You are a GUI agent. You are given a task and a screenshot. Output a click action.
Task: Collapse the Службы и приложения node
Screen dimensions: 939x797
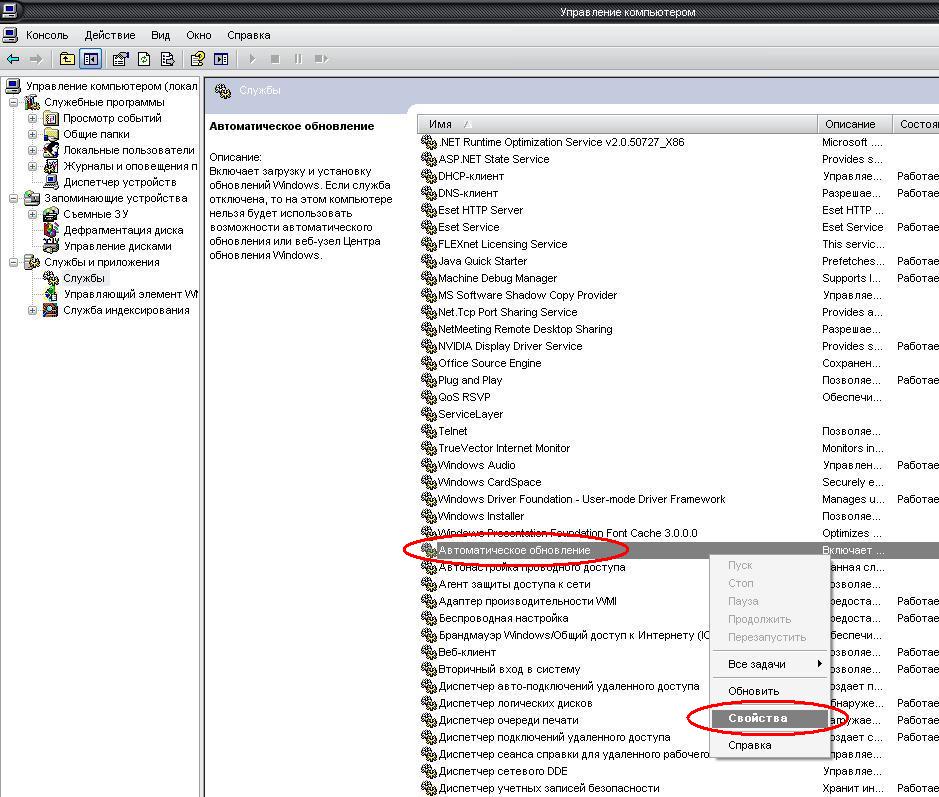[x=13, y=262]
